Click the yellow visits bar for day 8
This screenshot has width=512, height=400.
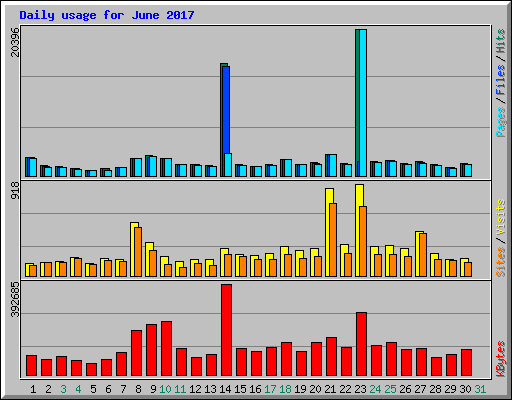coord(133,249)
